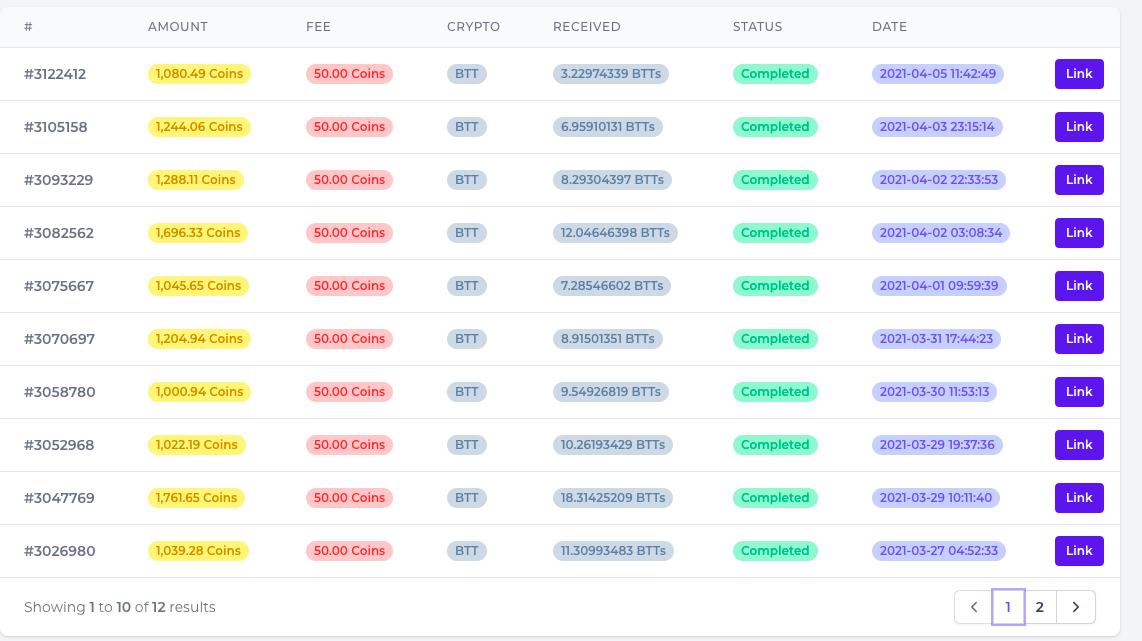Image resolution: width=1142 pixels, height=641 pixels.
Task: Follow Link for withdrawal #3075667
Action: (1079, 286)
